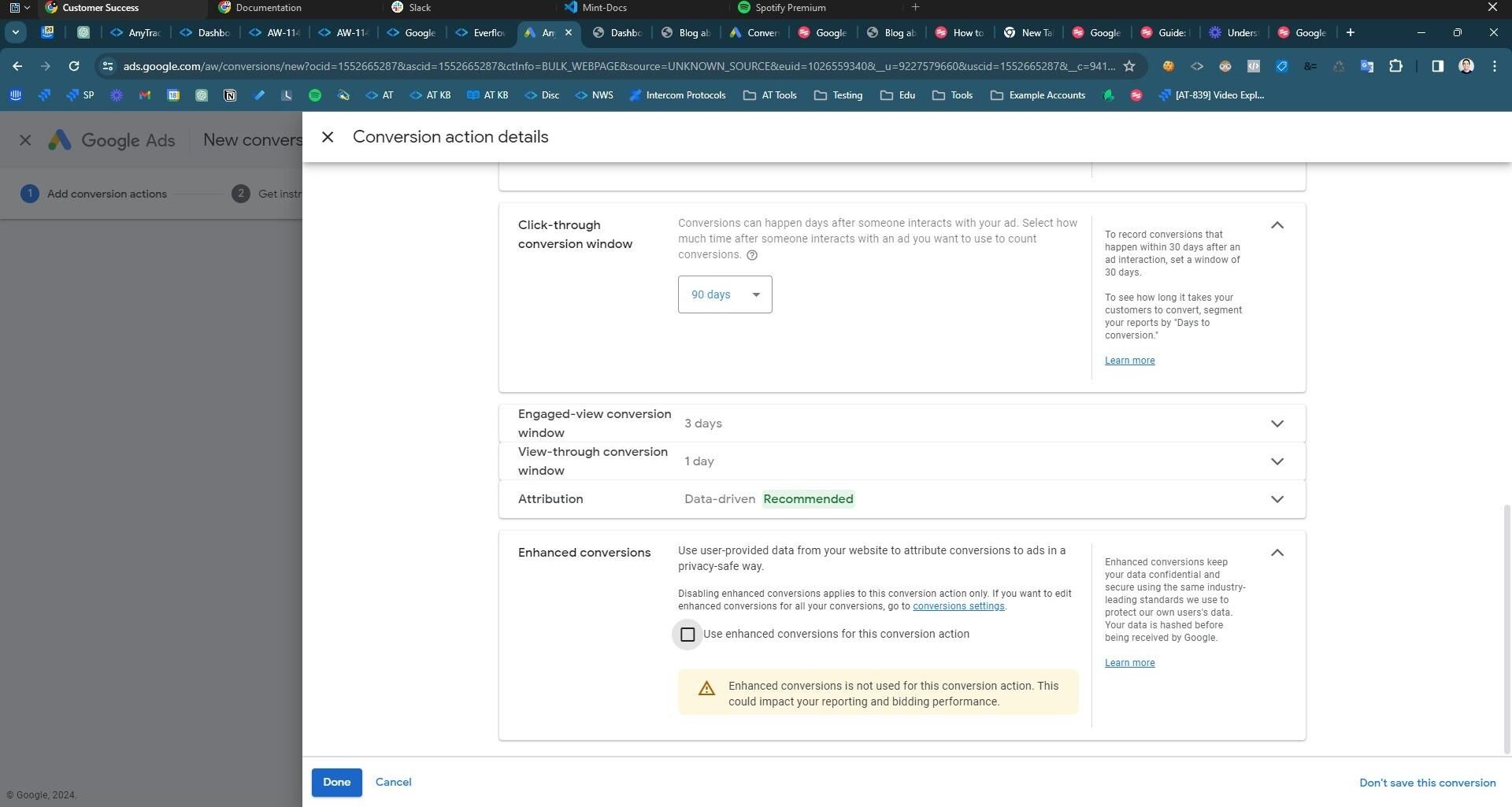This screenshot has width=1512, height=807.
Task: Click the click-through conversions help icon
Action: pyautogui.click(x=751, y=254)
